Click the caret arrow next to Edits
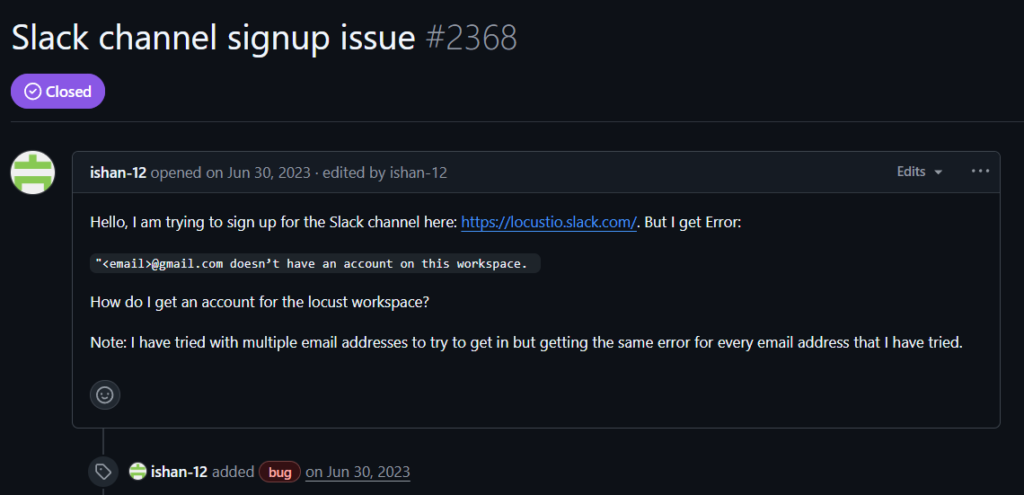This screenshot has width=1024, height=495. [x=938, y=172]
